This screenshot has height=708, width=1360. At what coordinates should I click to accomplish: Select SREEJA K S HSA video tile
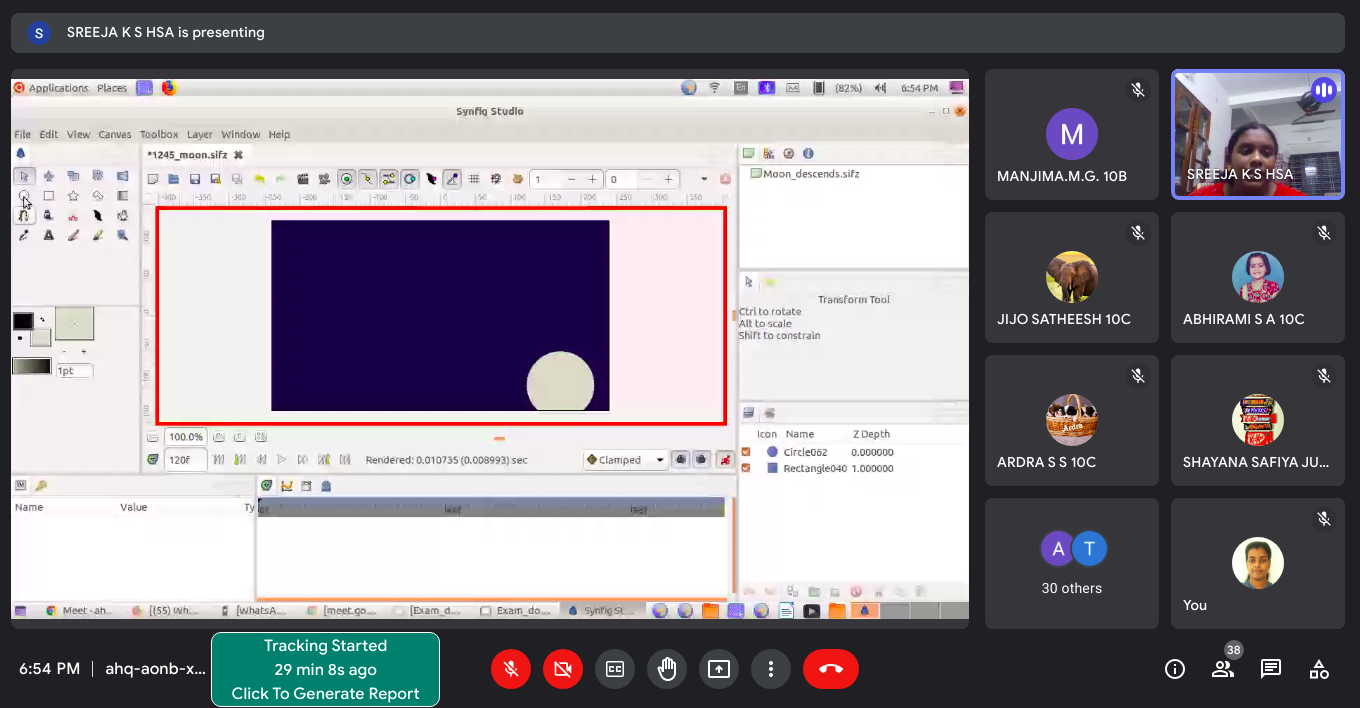coord(1257,134)
